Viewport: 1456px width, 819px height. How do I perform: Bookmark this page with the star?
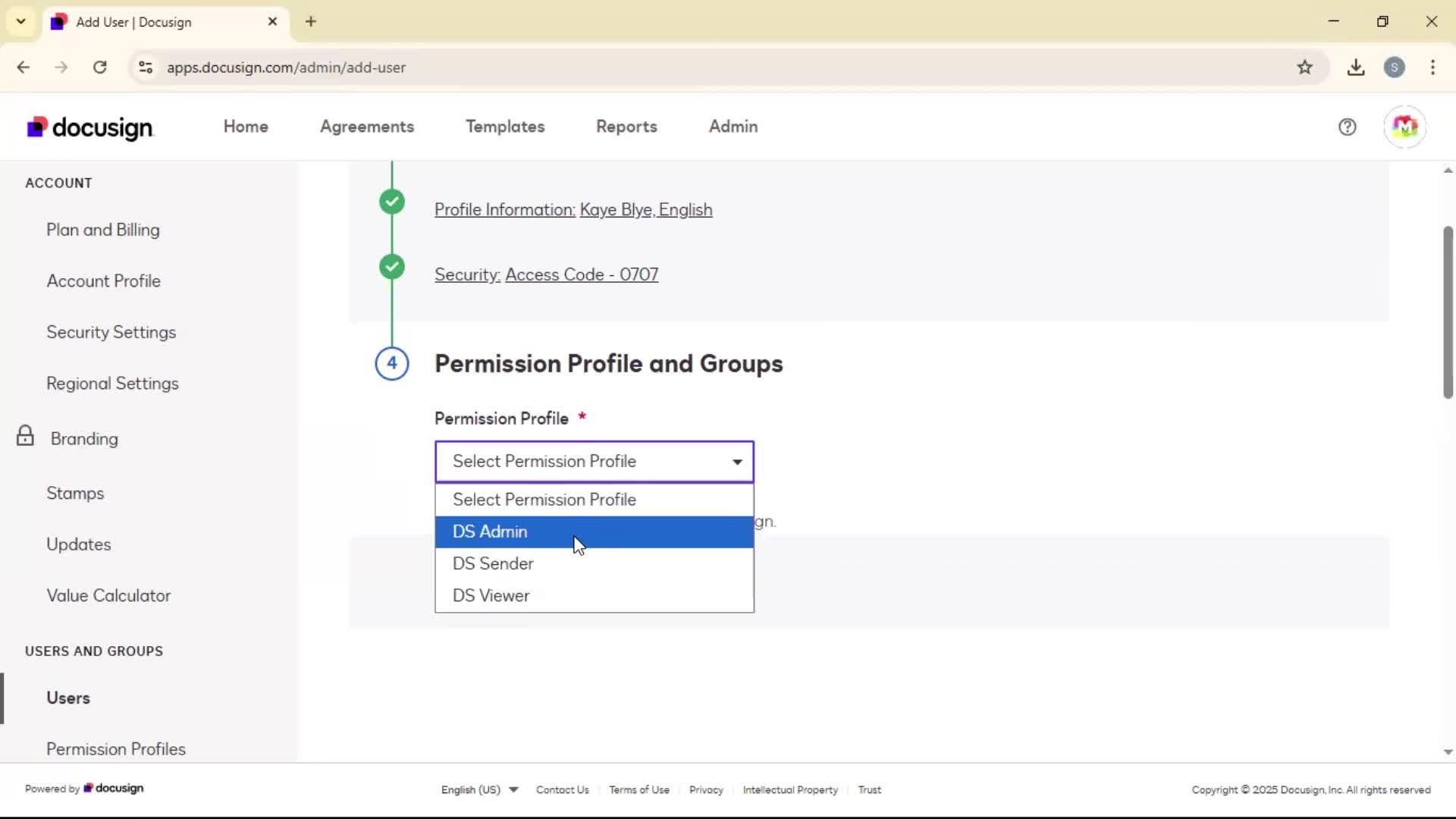1304,67
